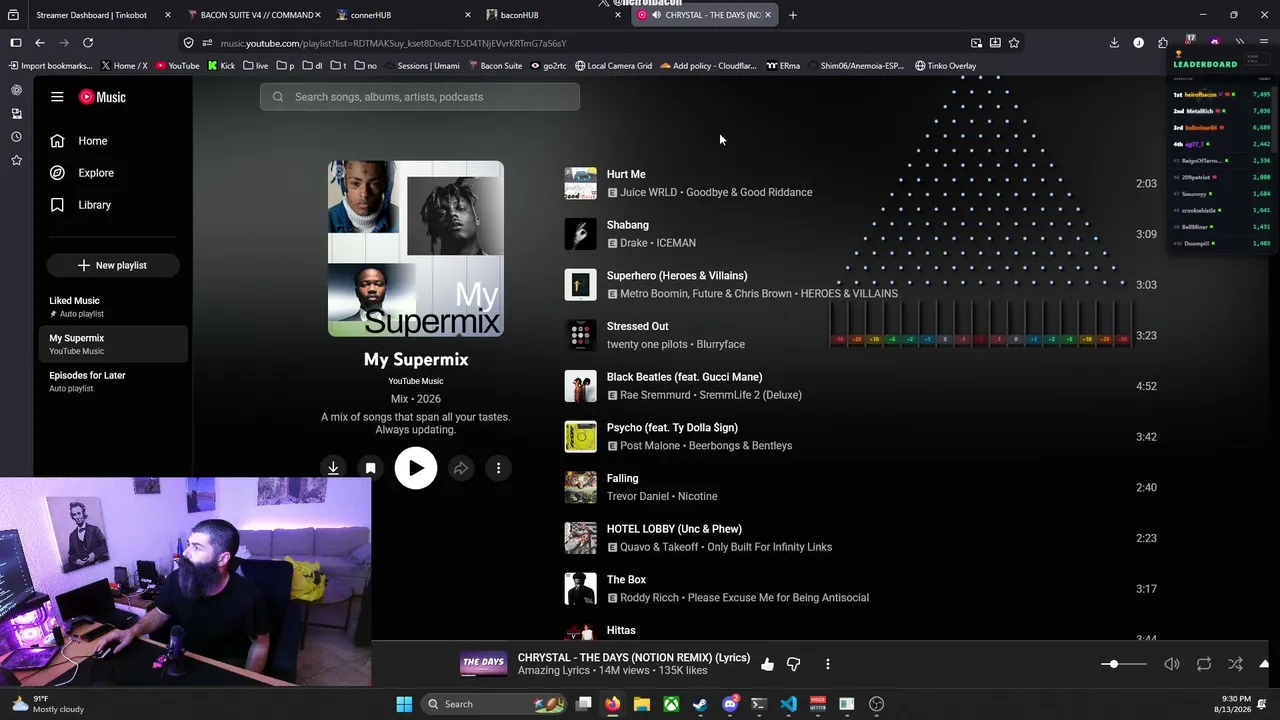Open the Local Camera Grid bookmark
This screenshot has height=720, width=1280.
pos(613,66)
